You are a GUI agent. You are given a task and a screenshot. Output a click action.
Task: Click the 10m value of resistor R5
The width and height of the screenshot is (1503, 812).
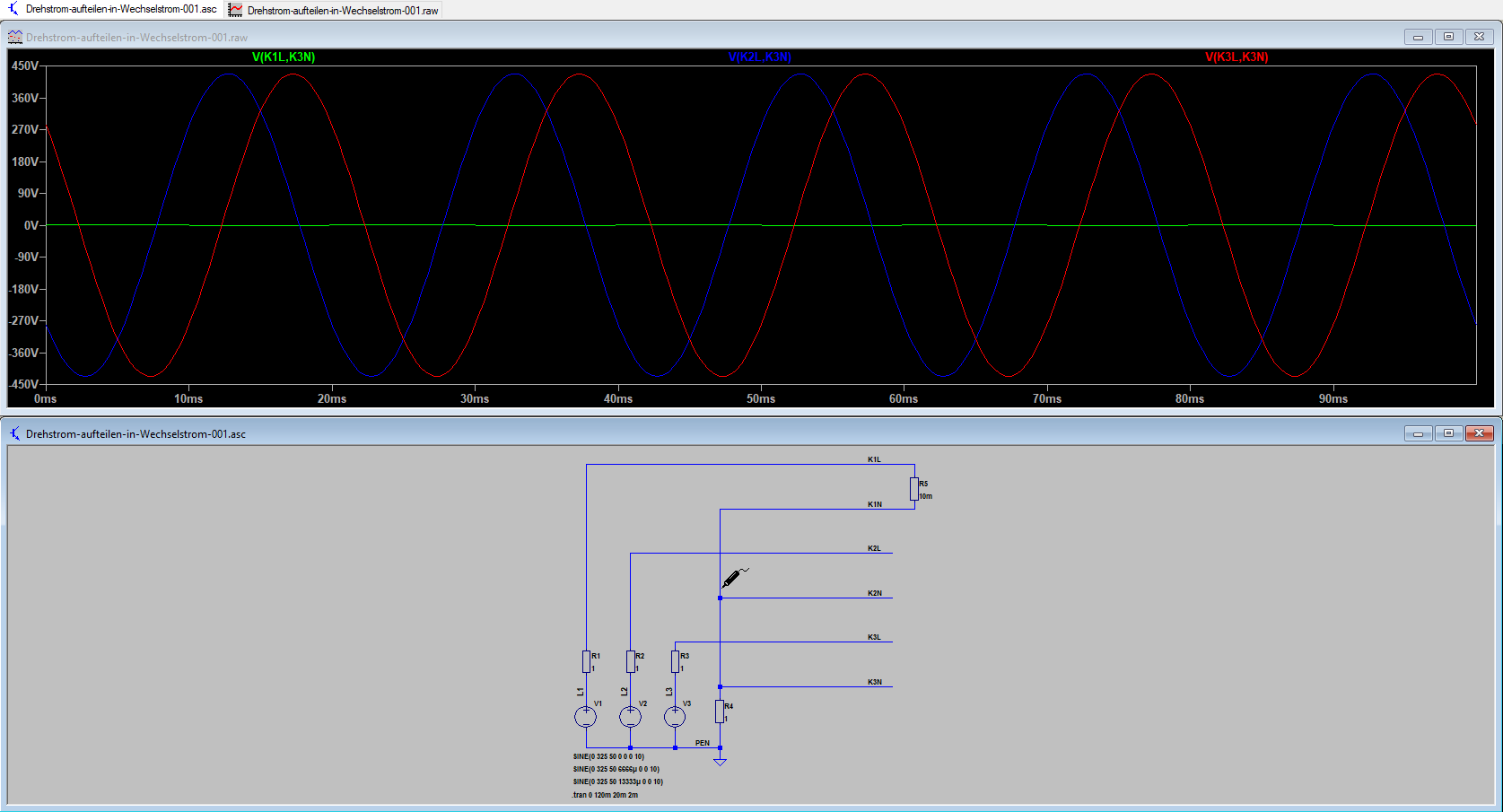926,496
